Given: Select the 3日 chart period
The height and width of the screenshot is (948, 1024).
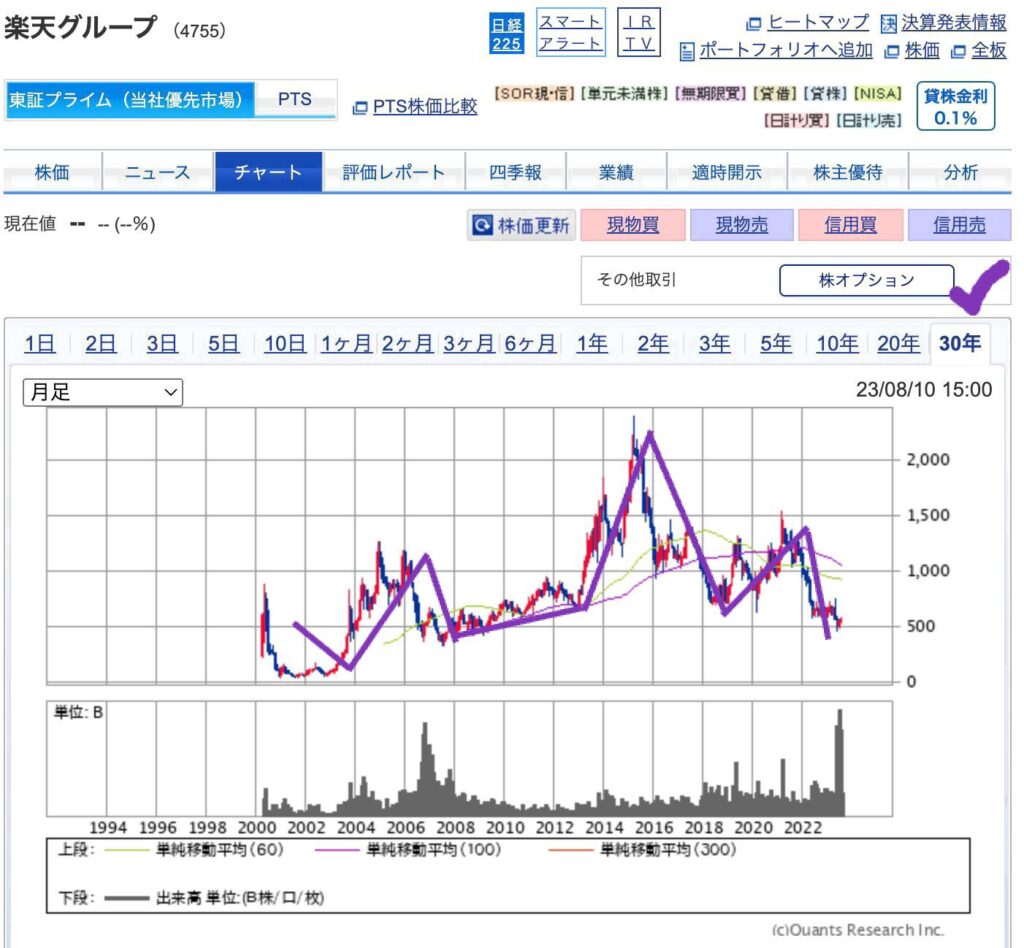Looking at the screenshot, I should pyautogui.click(x=162, y=343).
